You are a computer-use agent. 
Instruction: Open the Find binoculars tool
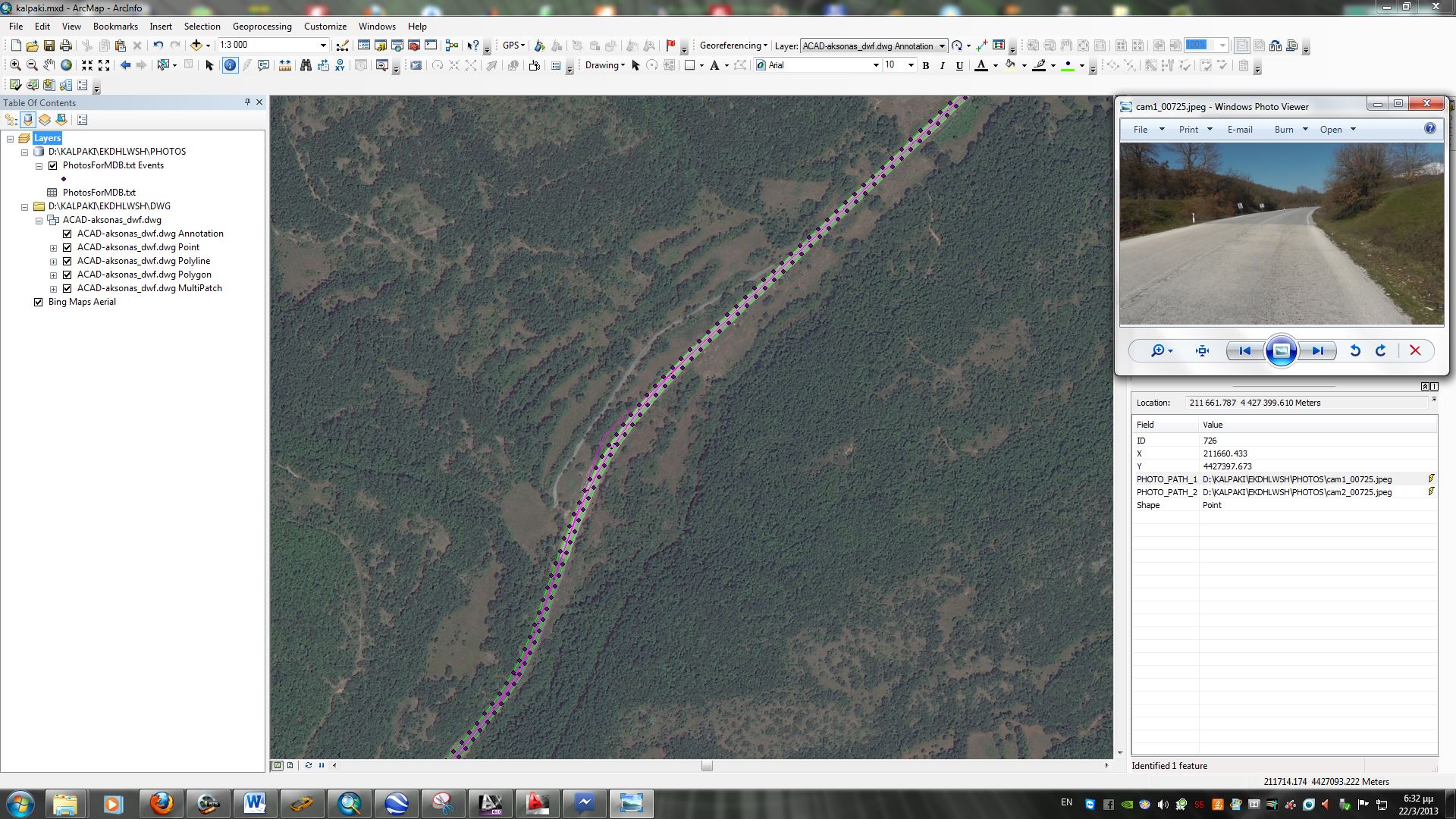tap(306, 65)
